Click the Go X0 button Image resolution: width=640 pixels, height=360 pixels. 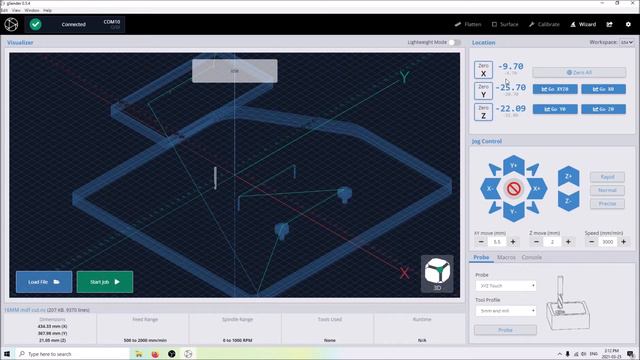pos(603,89)
